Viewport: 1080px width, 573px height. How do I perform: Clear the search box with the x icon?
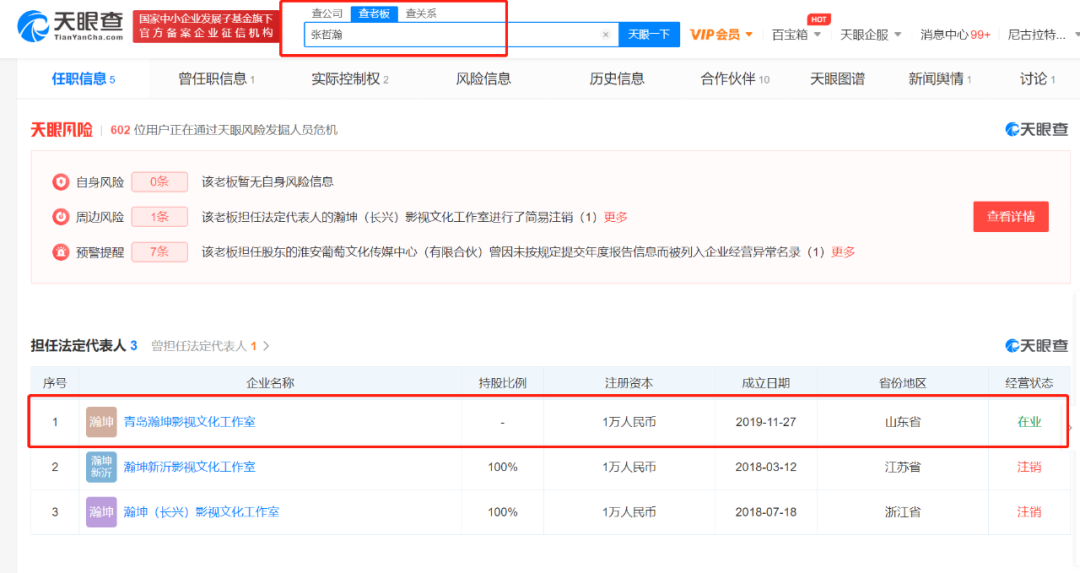605,34
